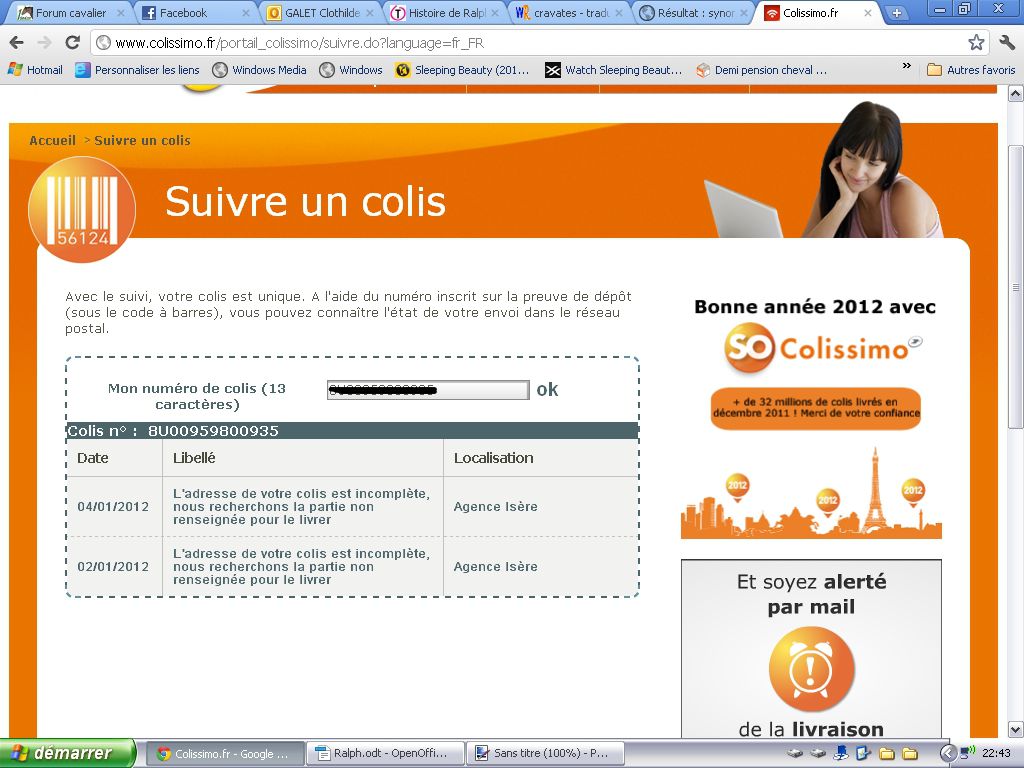Click the Accueil breadcrumb link
1024x768 pixels.
point(52,141)
